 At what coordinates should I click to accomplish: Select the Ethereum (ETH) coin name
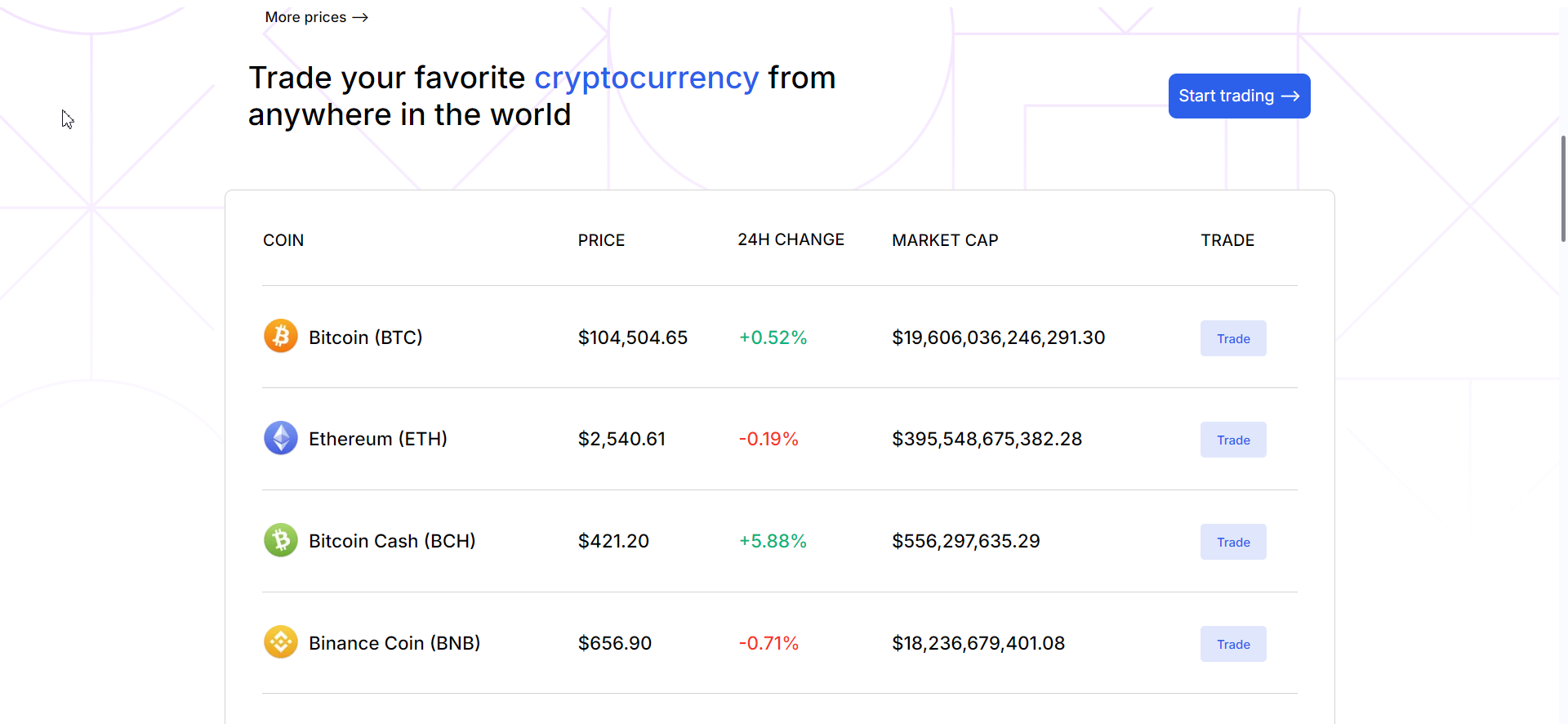377,439
